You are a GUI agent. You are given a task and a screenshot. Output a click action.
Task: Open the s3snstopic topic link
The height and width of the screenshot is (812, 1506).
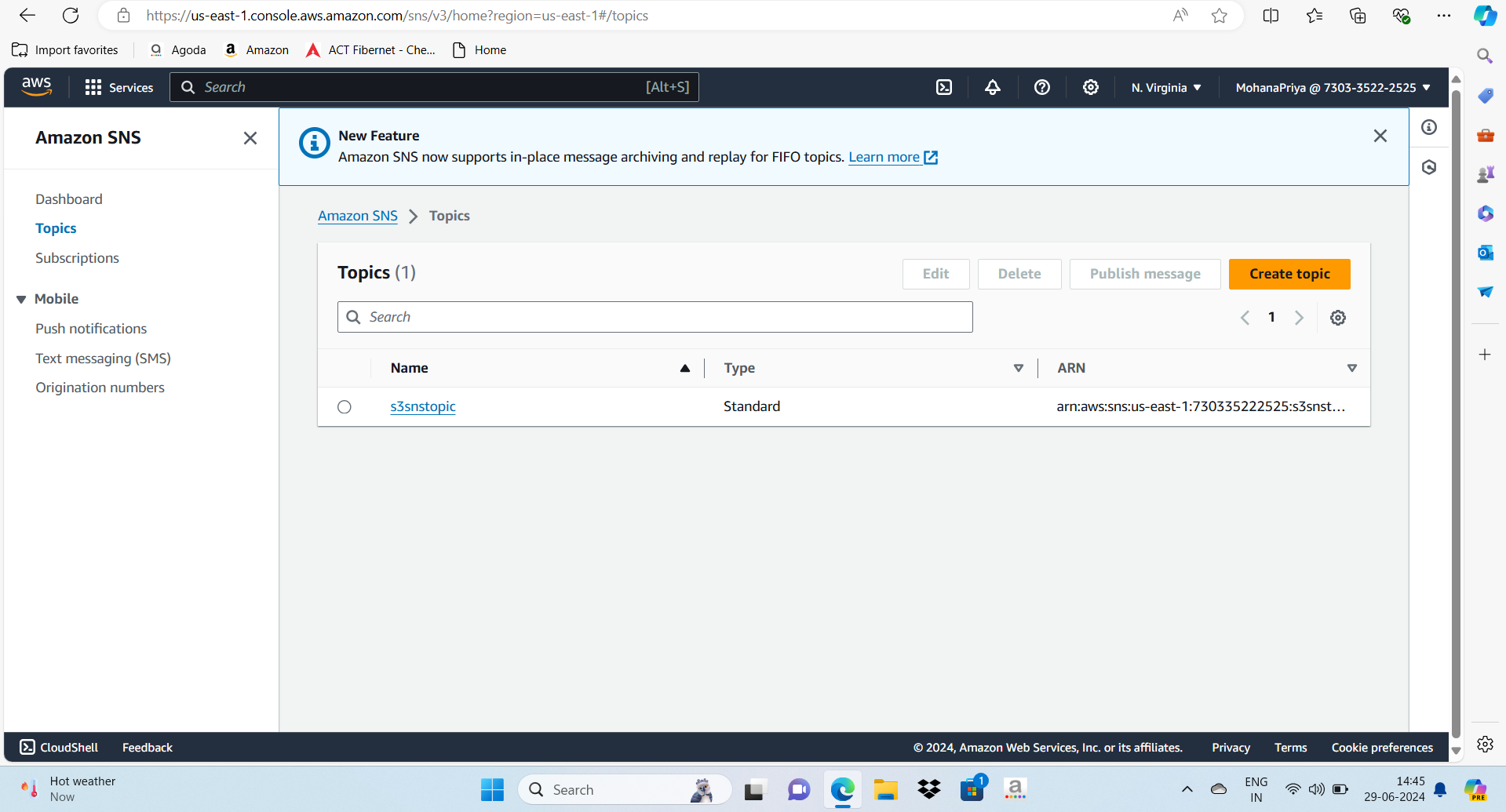pyautogui.click(x=423, y=406)
